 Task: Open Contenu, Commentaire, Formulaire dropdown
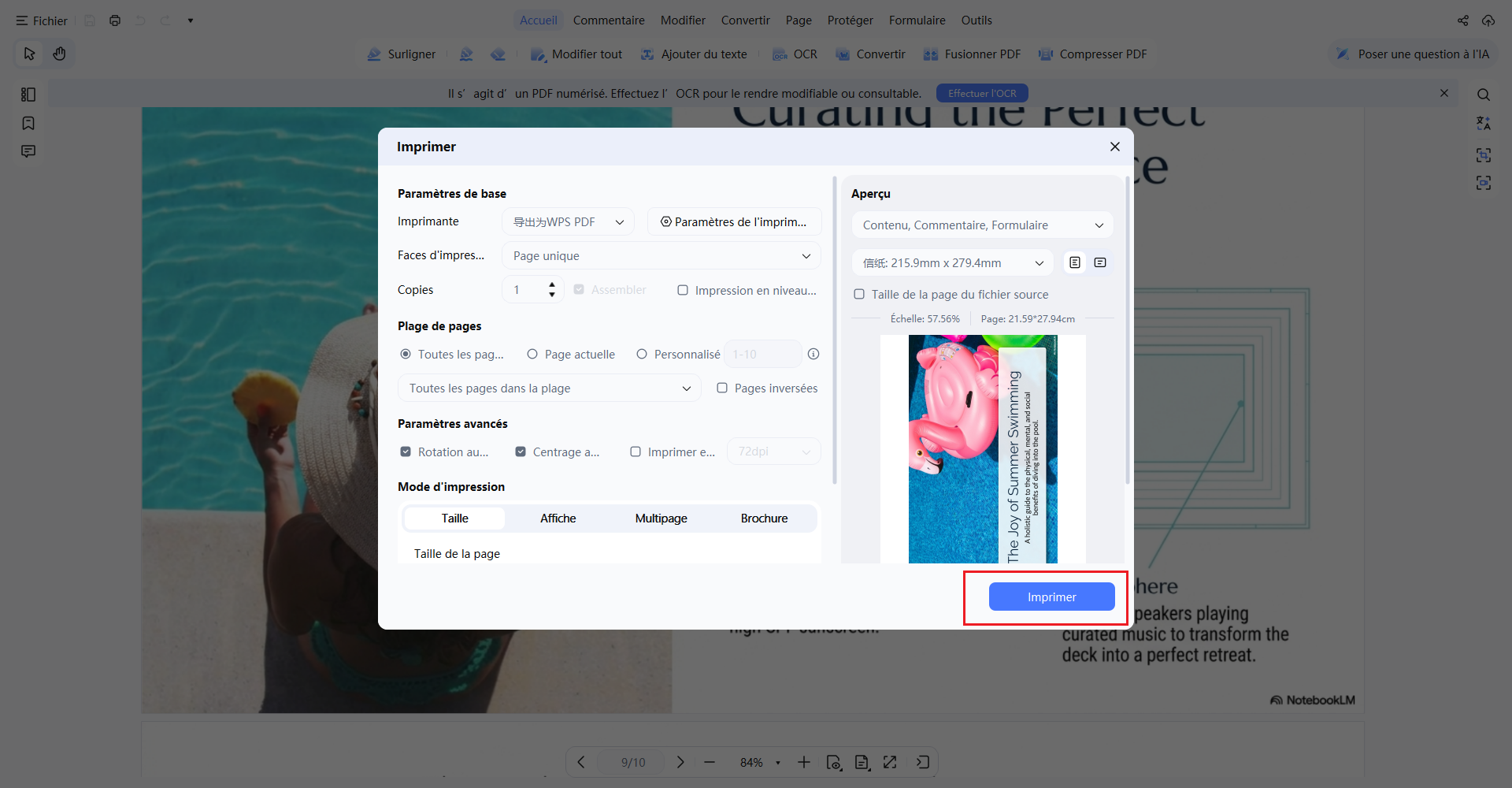(x=983, y=225)
